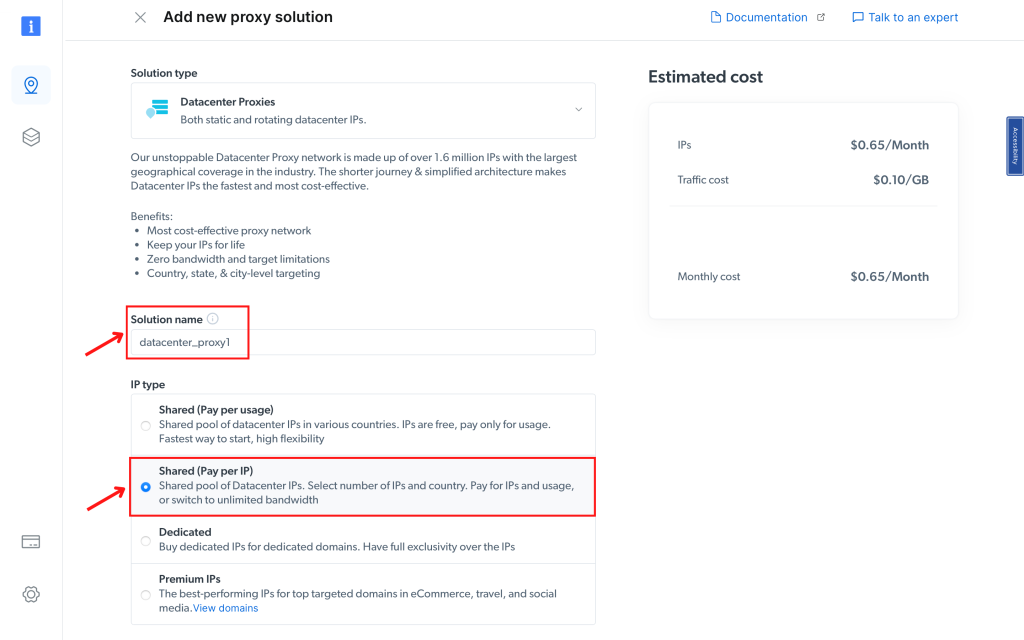Open settings via the gear icon
1024x640 pixels.
(x=30, y=594)
